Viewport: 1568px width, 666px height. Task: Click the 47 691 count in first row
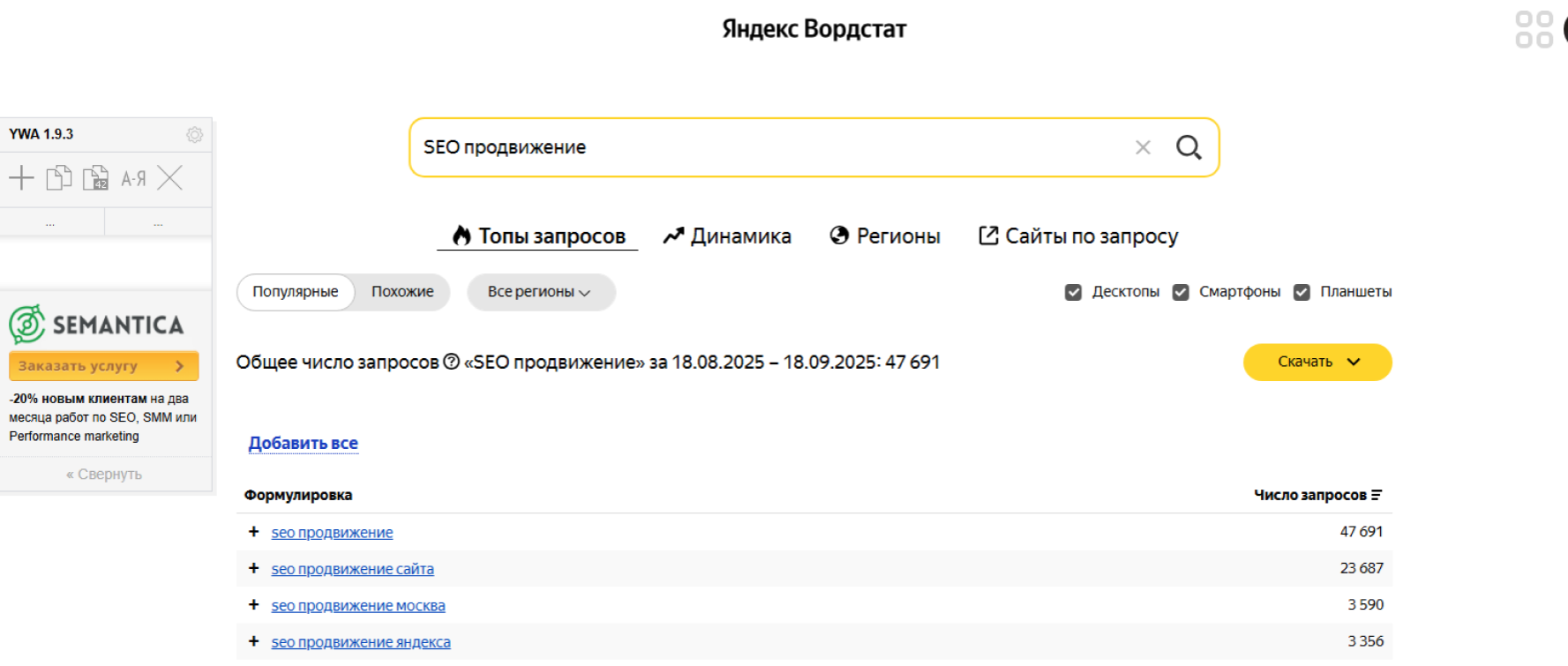tap(1362, 531)
